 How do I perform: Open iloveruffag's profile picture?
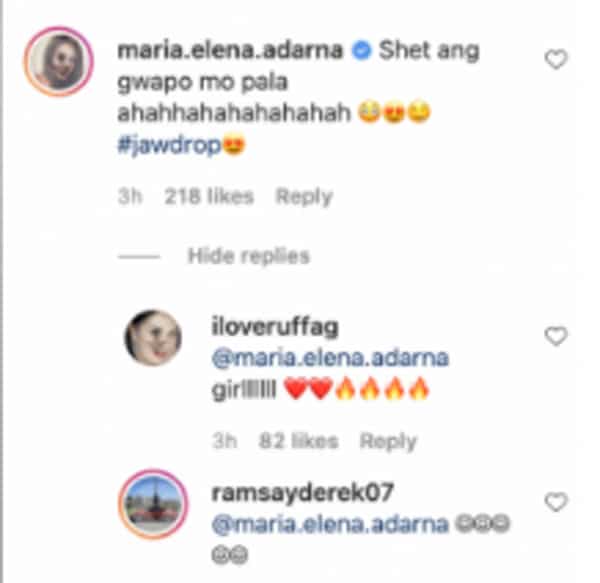153,338
